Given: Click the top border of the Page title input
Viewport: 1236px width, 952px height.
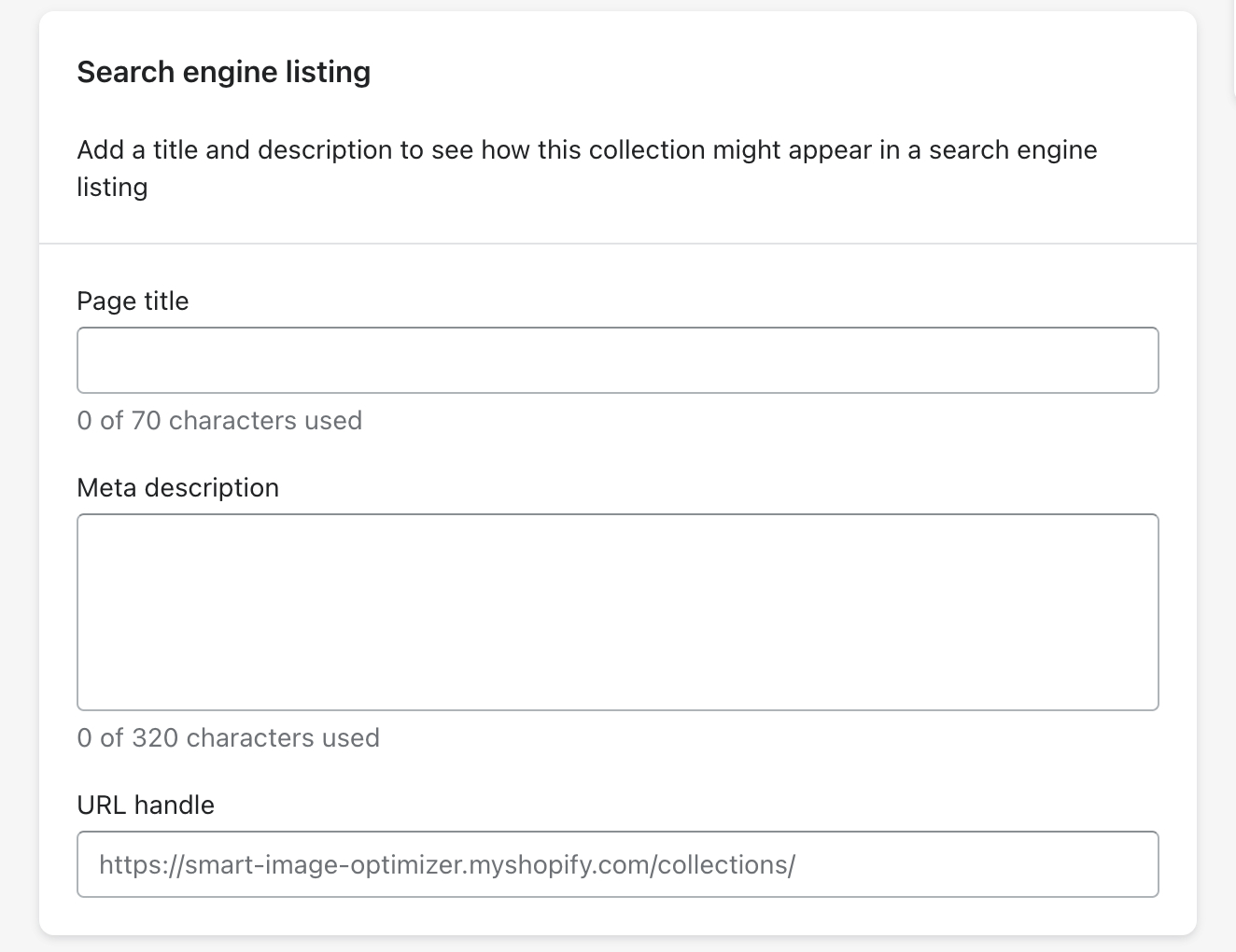Looking at the screenshot, I should 616,329.
